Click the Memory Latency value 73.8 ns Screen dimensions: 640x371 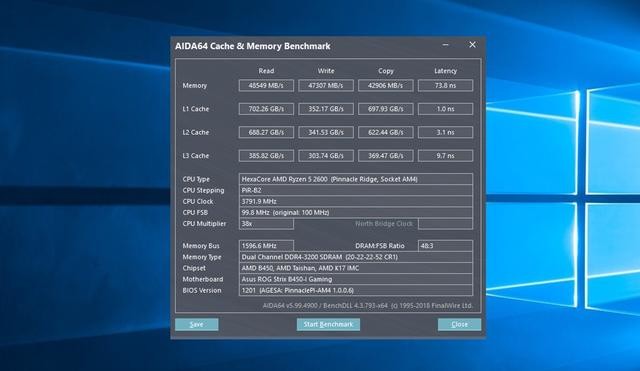pos(445,86)
